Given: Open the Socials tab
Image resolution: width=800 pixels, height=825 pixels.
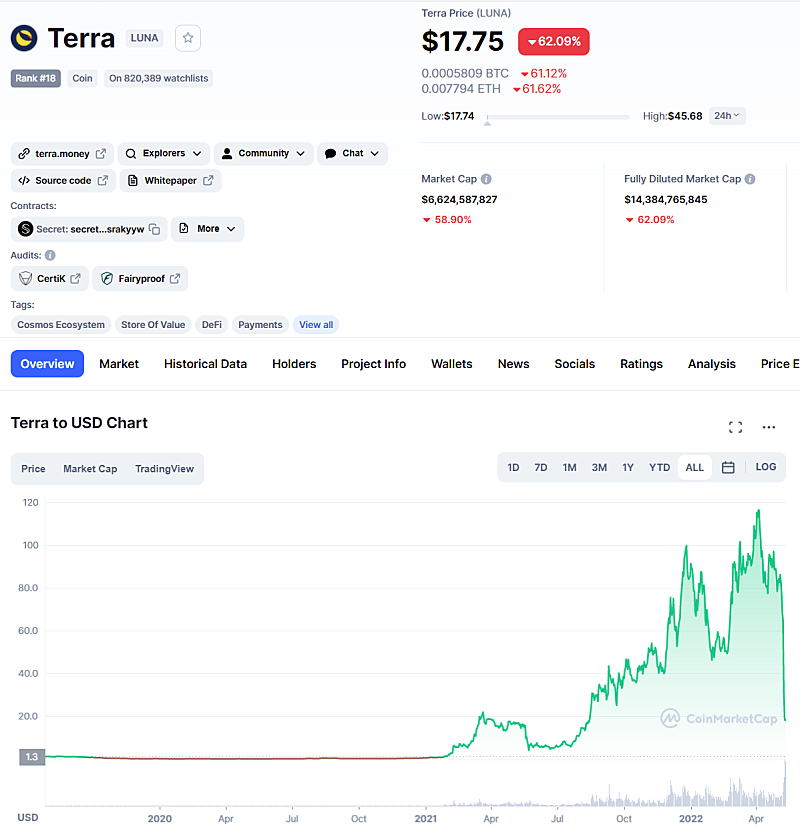Looking at the screenshot, I should [575, 364].
